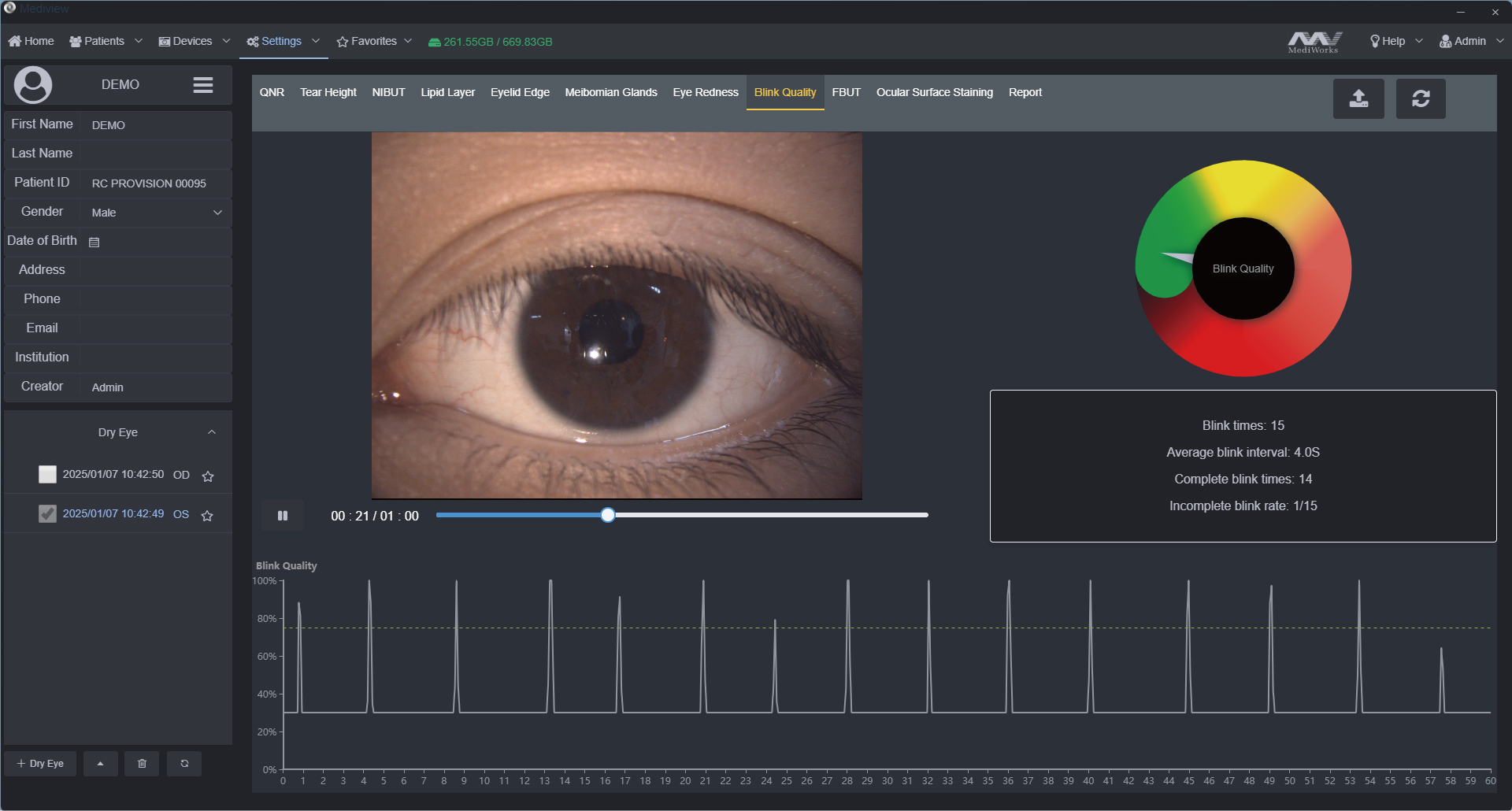Viewport: 1512px width, 811px height.
Task: Uncheck the 2025/01/07 10:42:49 OS checkbox
Action: [48, 513]
